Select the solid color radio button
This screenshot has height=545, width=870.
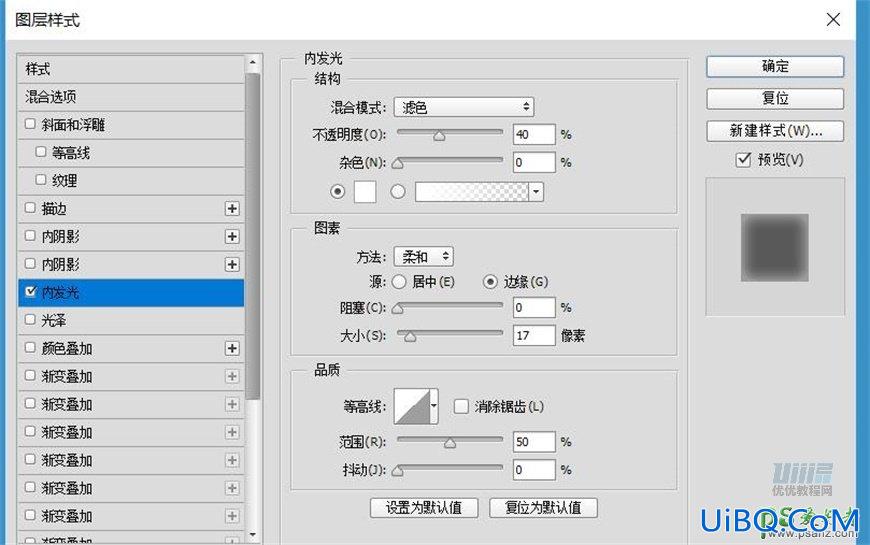(x=337, y=192)
